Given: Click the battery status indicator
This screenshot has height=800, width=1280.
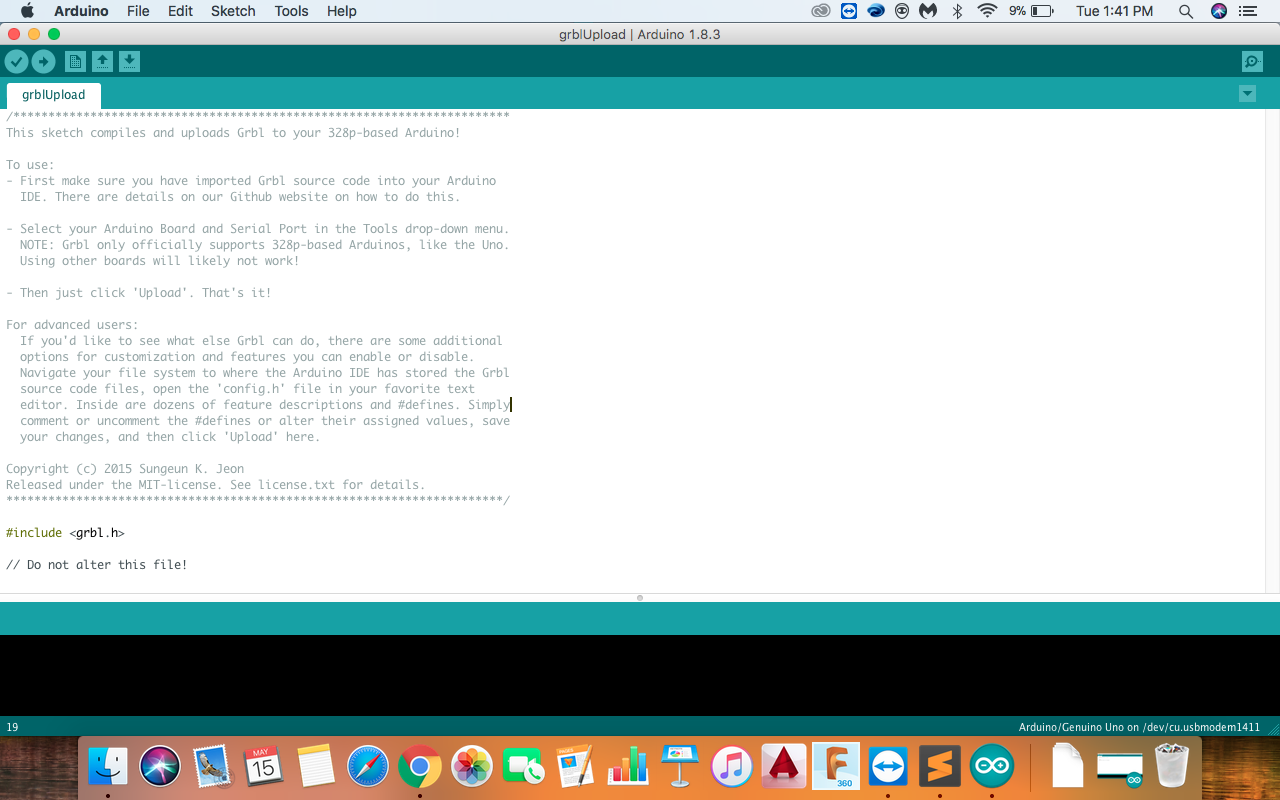Looking at the screenshot, I should [1031, 11].
